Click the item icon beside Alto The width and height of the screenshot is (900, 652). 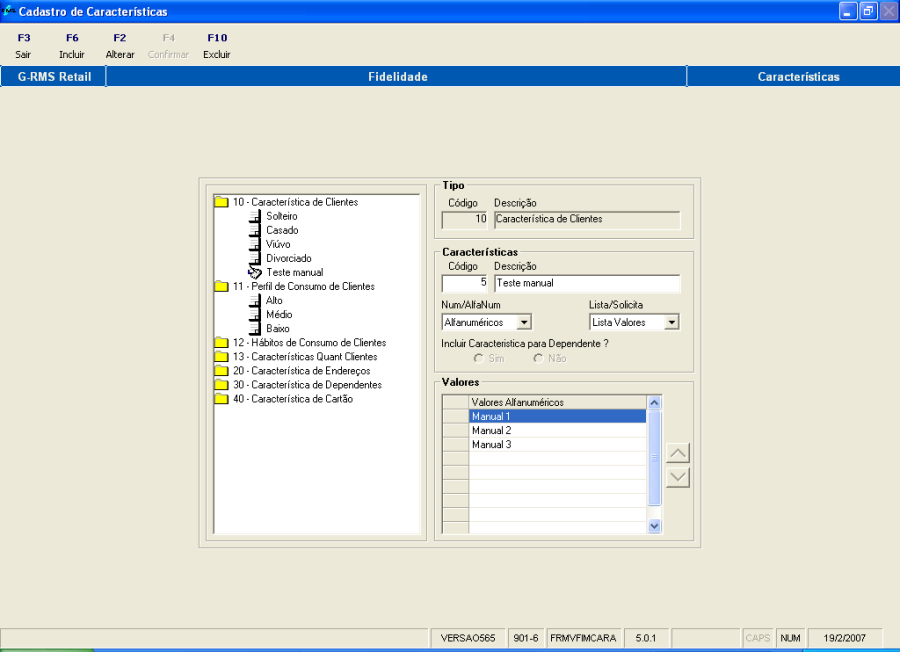point(255,301)
